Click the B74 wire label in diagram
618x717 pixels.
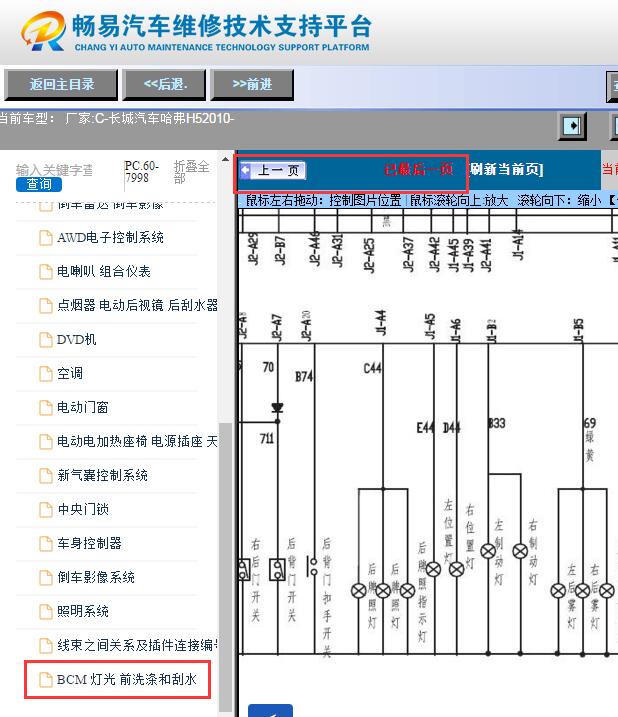click(x=304, y=377)
